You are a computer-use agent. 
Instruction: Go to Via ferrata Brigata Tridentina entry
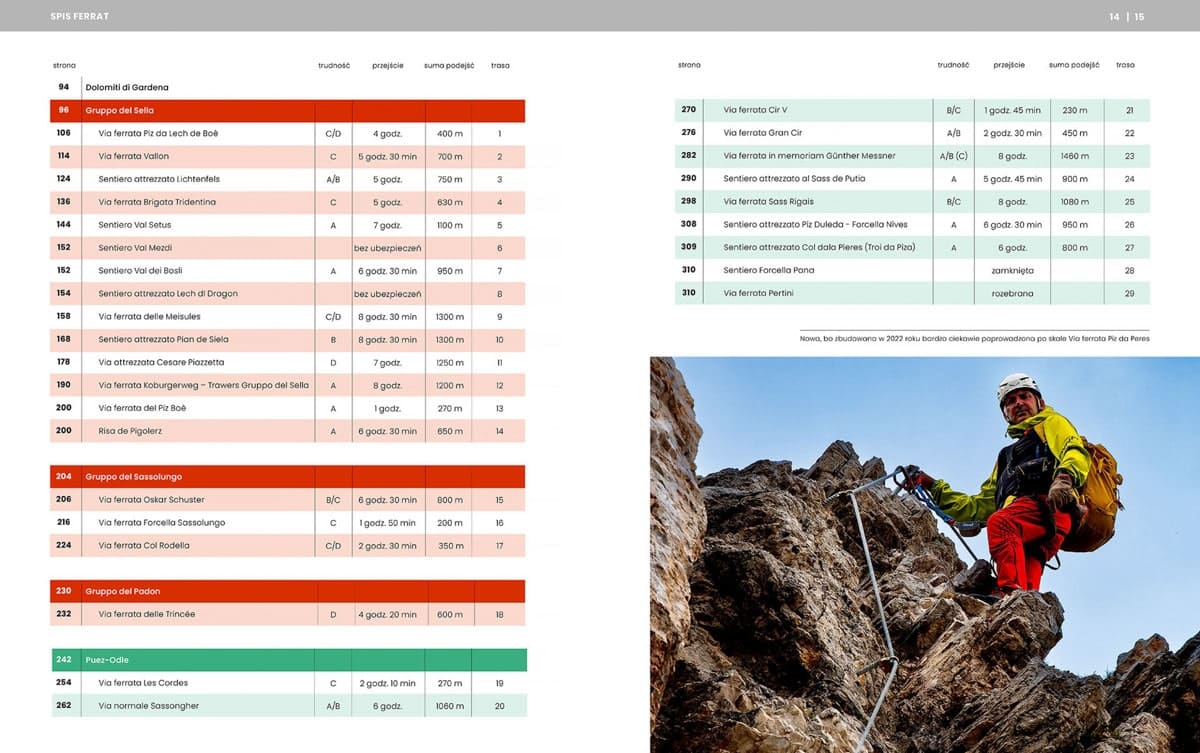coord(157,202)
